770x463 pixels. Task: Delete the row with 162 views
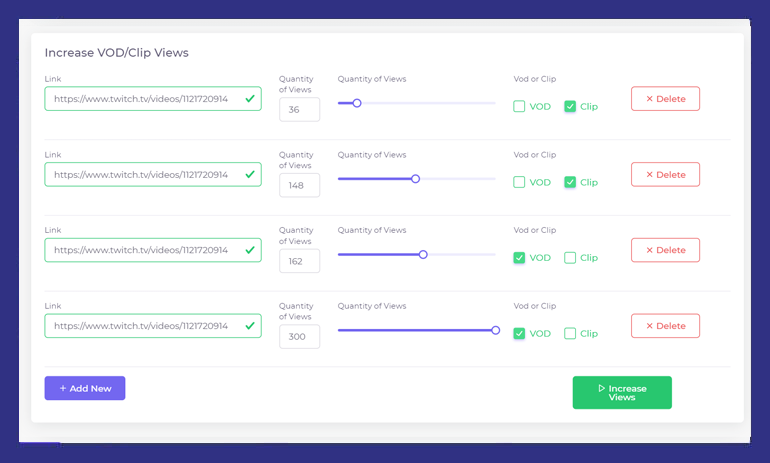pyautogui.click(x=665, y=250)
